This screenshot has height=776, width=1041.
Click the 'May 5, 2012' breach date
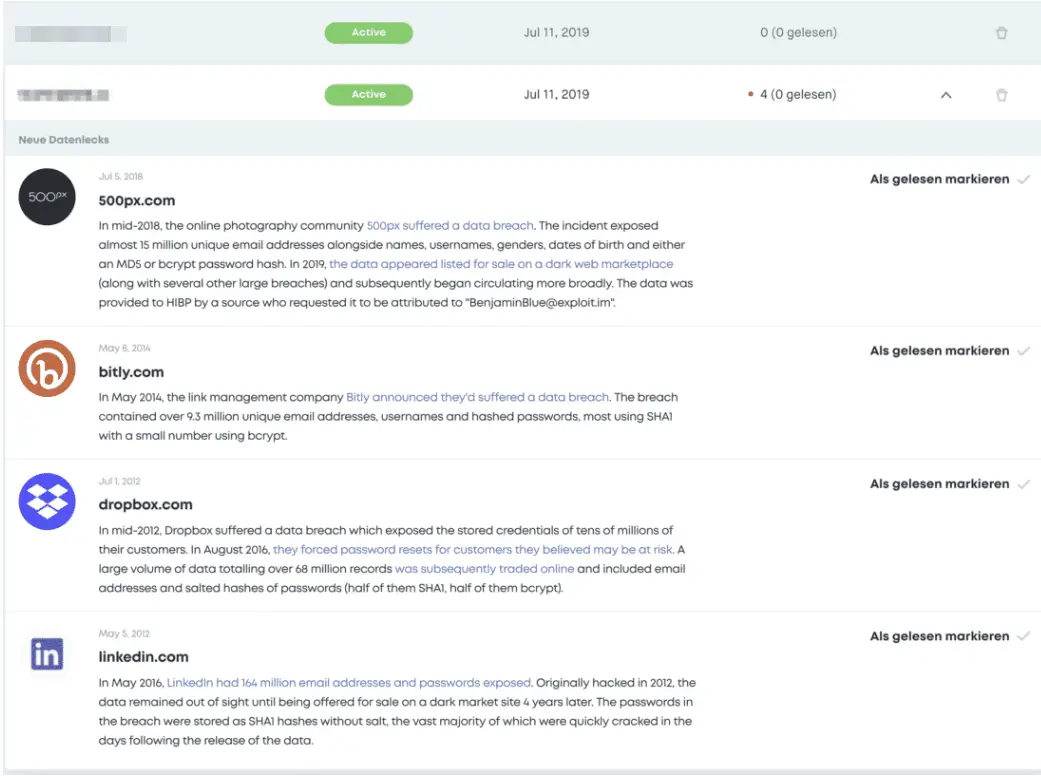coord(124,633)
